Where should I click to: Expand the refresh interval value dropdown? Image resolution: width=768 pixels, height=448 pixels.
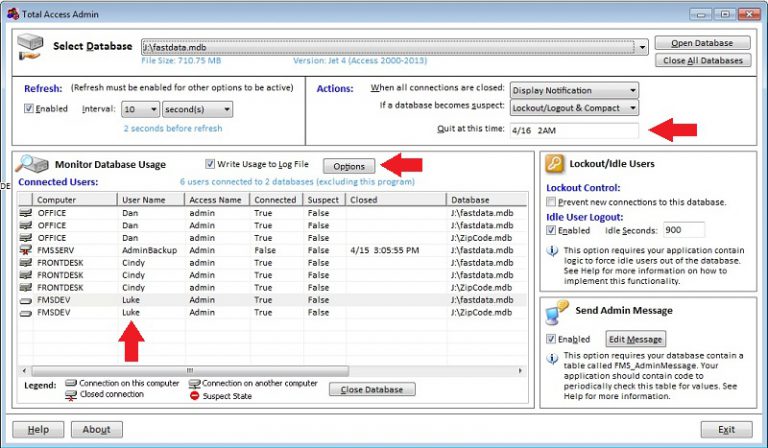point(153,109)
